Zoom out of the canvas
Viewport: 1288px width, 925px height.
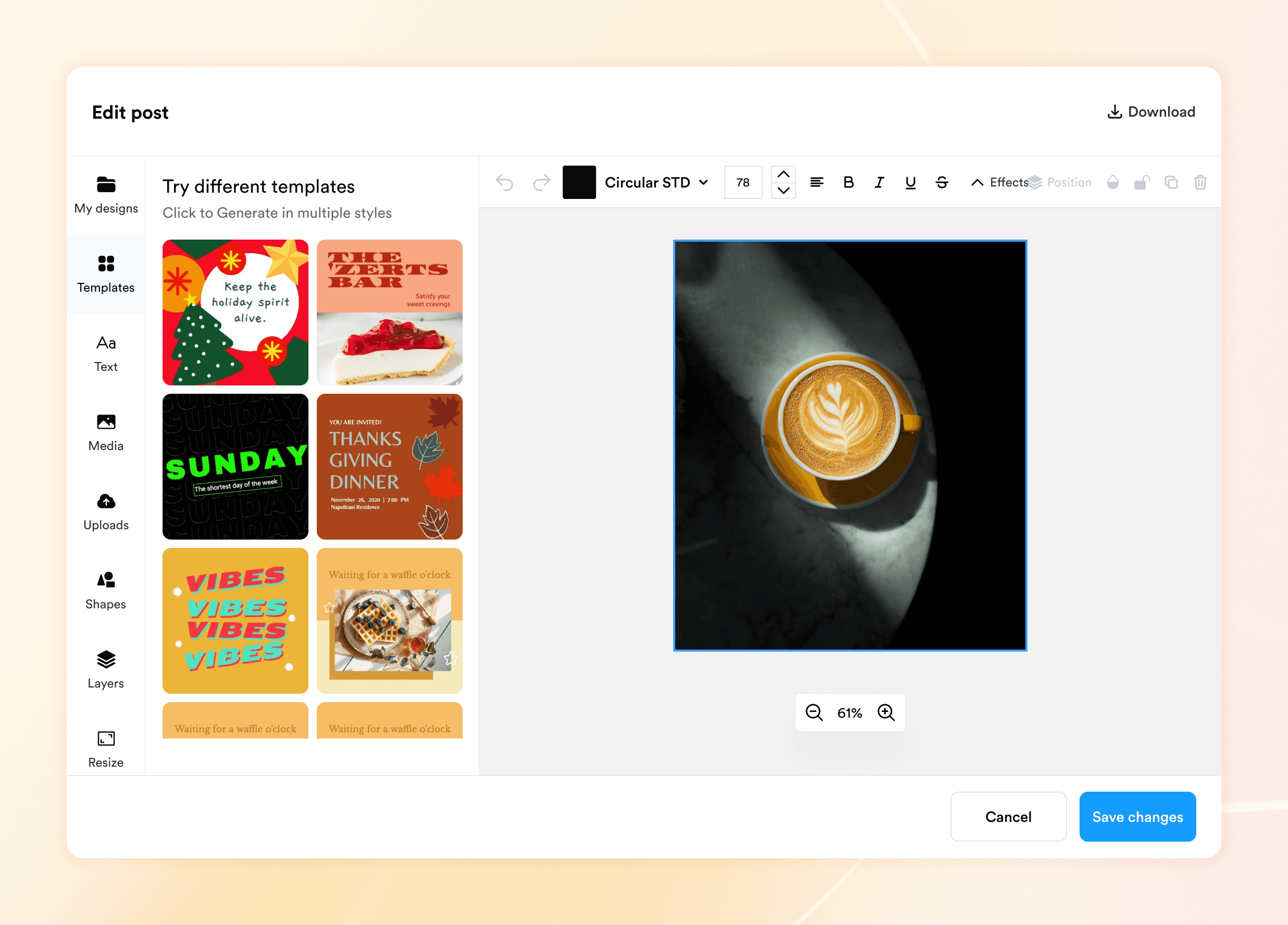814,712
